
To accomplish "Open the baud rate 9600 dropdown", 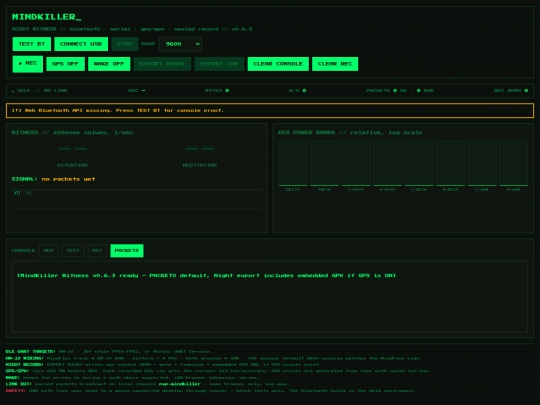I will coord(180,44).
